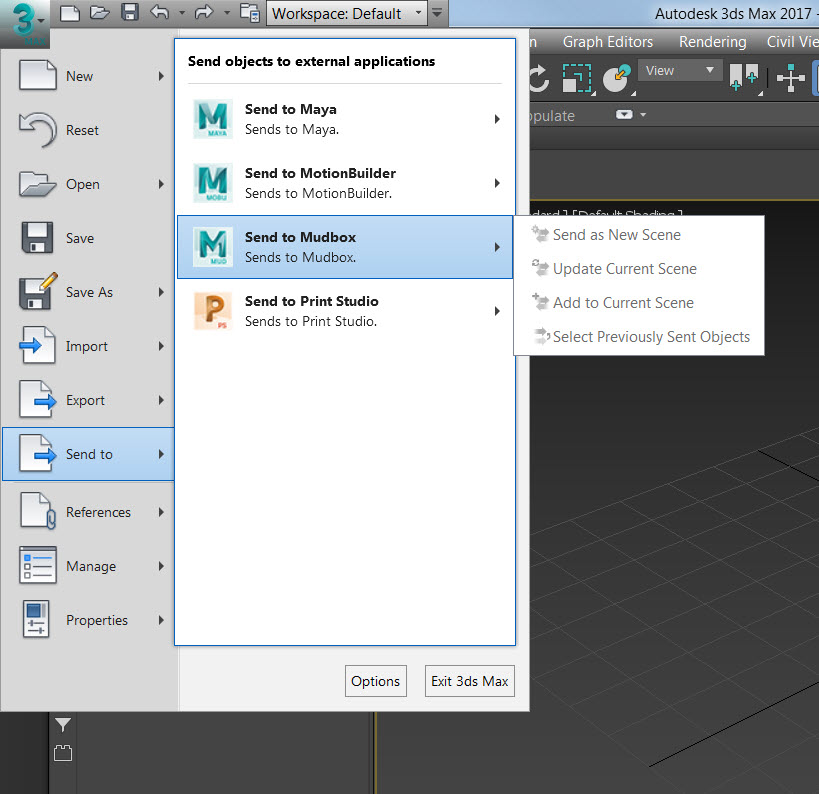Redo the action in the toolbar
819x794 pixels.
[204, 12]
